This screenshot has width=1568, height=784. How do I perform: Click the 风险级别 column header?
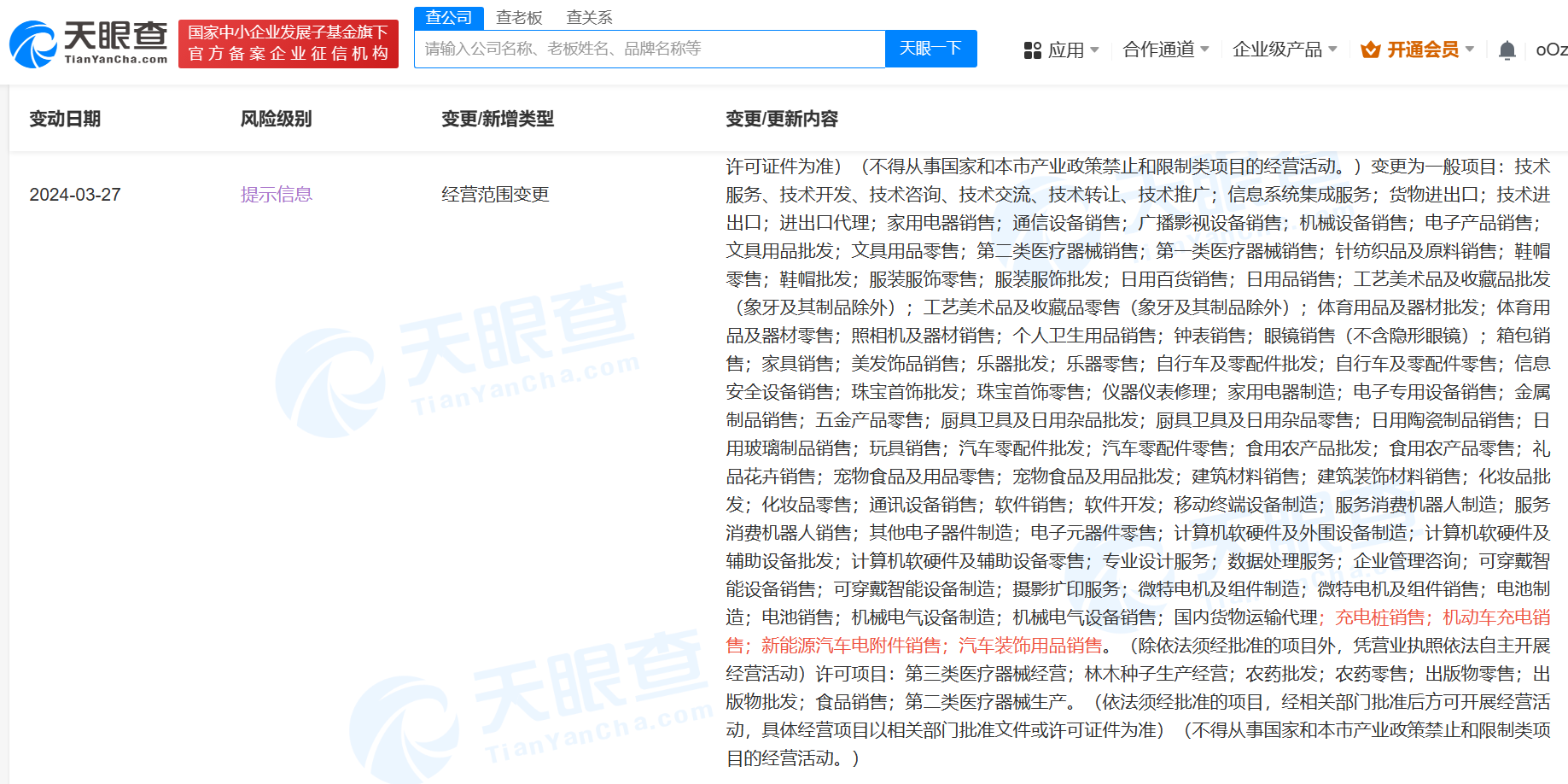[x=276, y=119]
